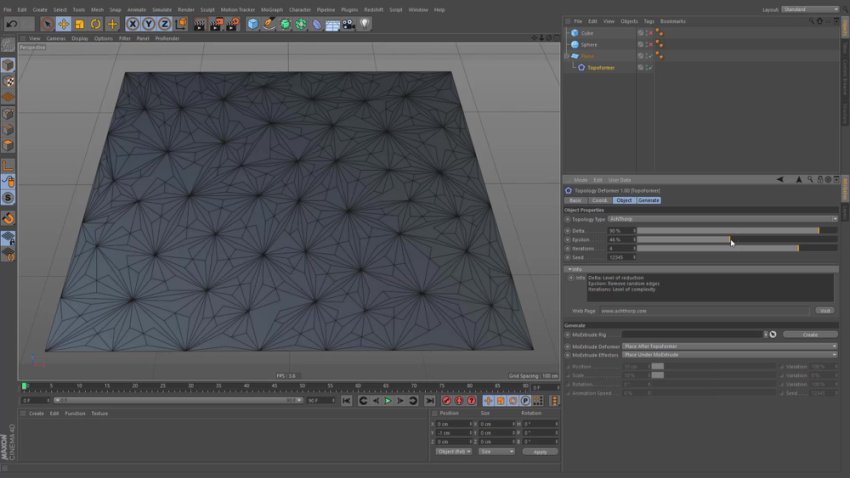Open MoExtrude Effectors placement dropdown
The height and width of the screenshot is (478, 850).
click(730, 355)
